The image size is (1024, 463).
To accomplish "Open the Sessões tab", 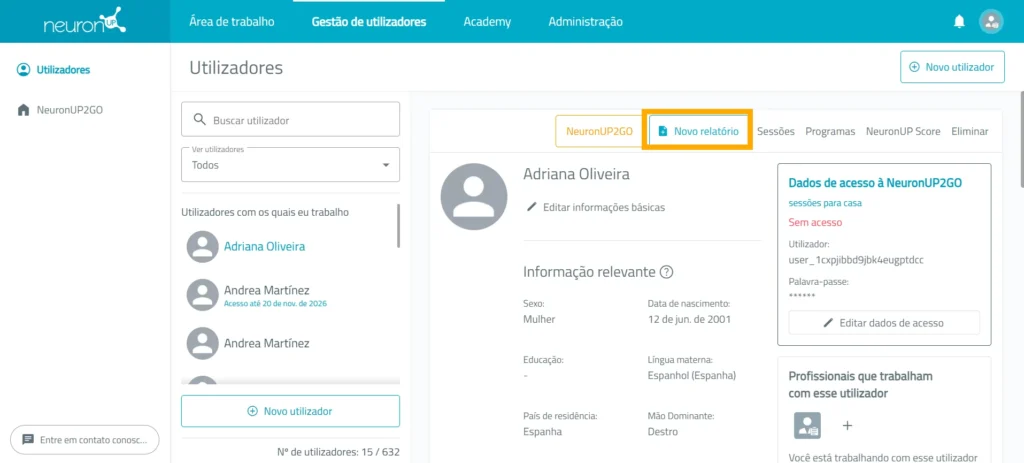I will (776, 131).
